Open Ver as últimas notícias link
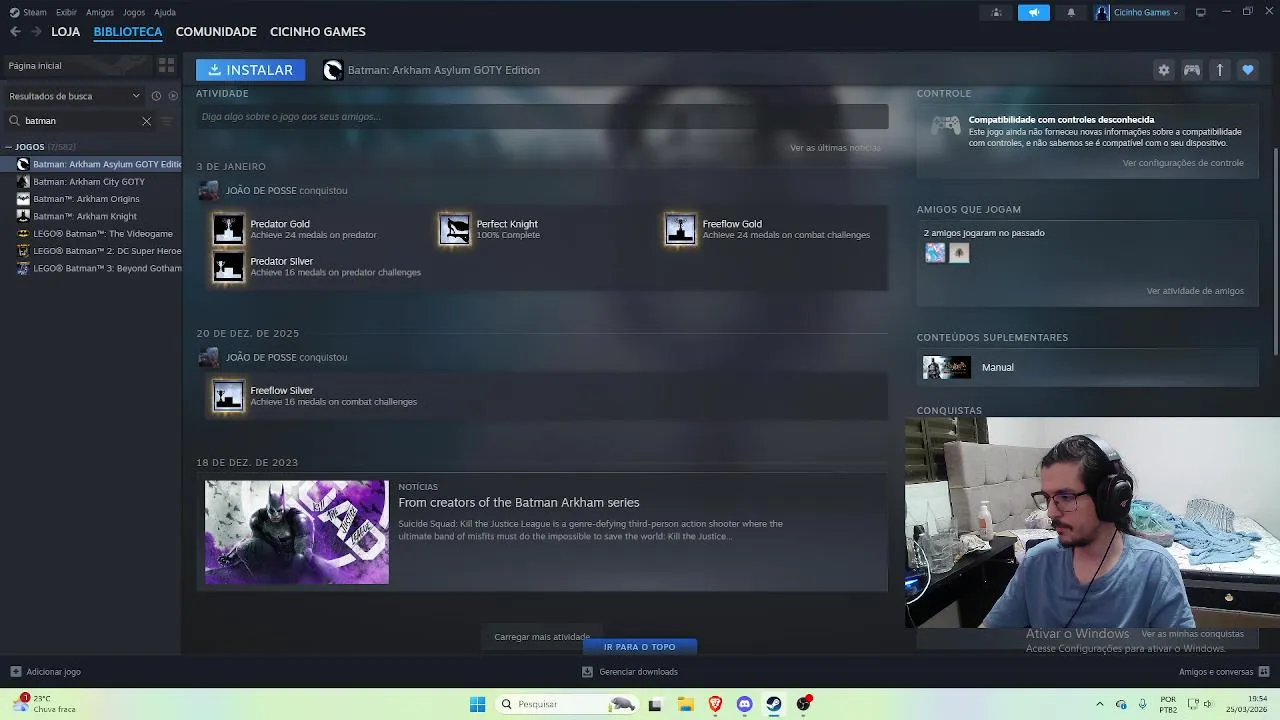 [x=835, y=148]
